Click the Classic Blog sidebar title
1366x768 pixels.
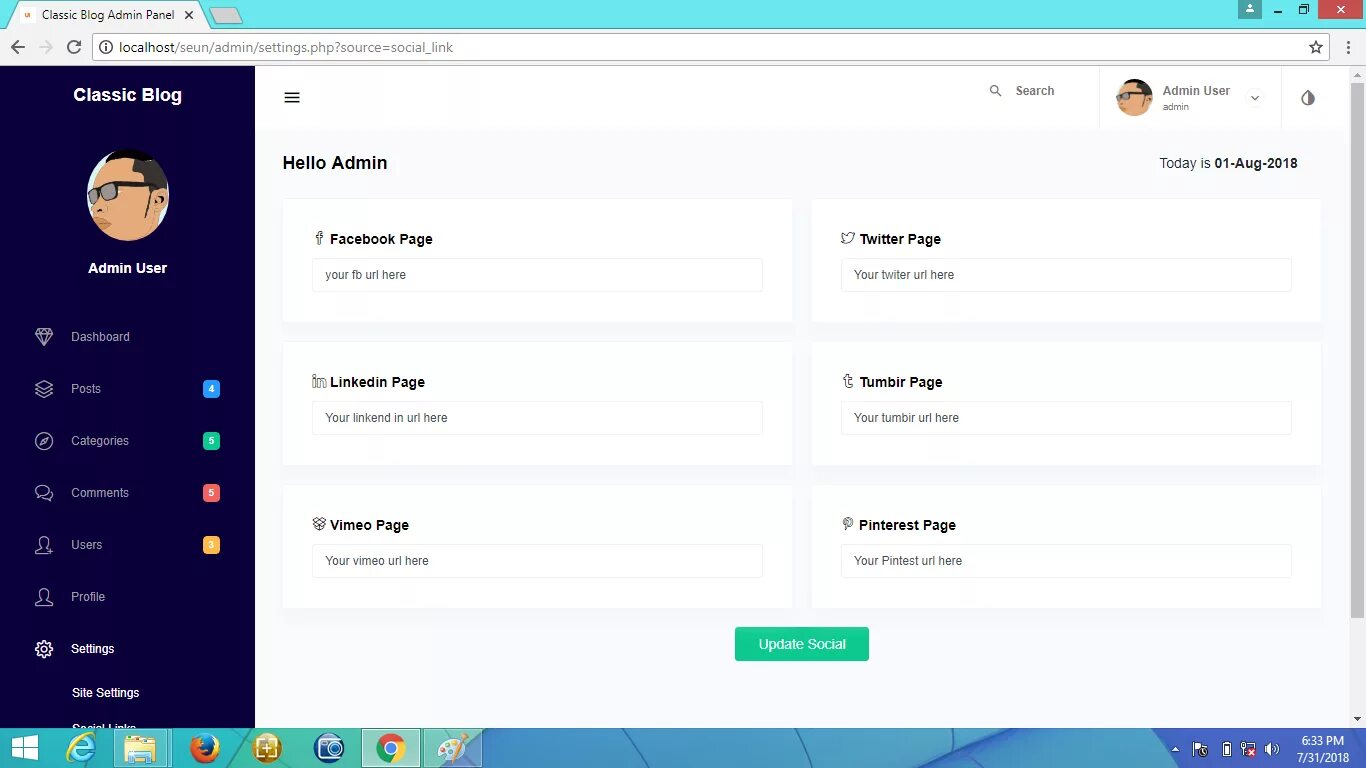[128, 95]
